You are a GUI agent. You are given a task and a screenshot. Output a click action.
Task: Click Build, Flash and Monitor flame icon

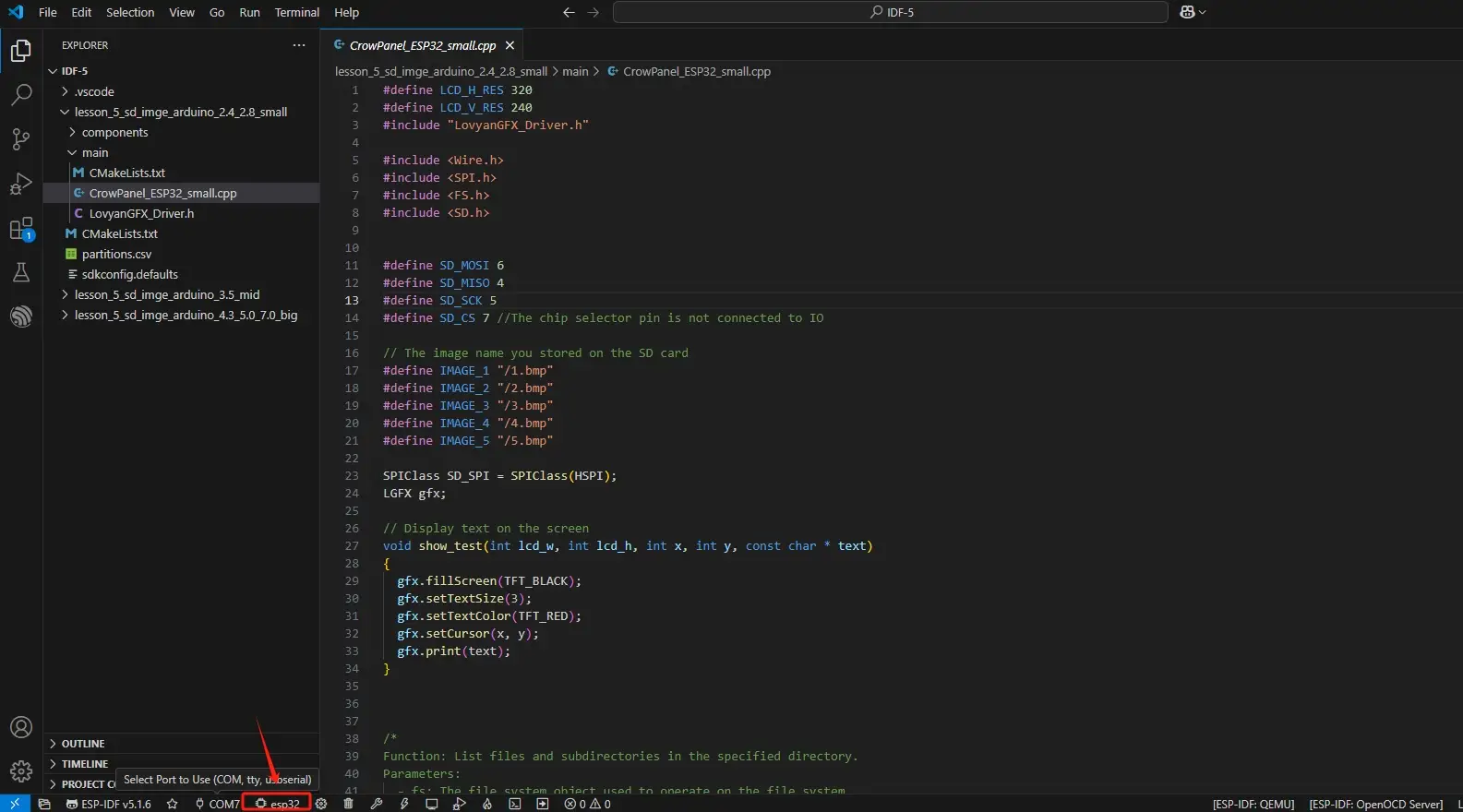pyautogui.click(x=487, y=804)
